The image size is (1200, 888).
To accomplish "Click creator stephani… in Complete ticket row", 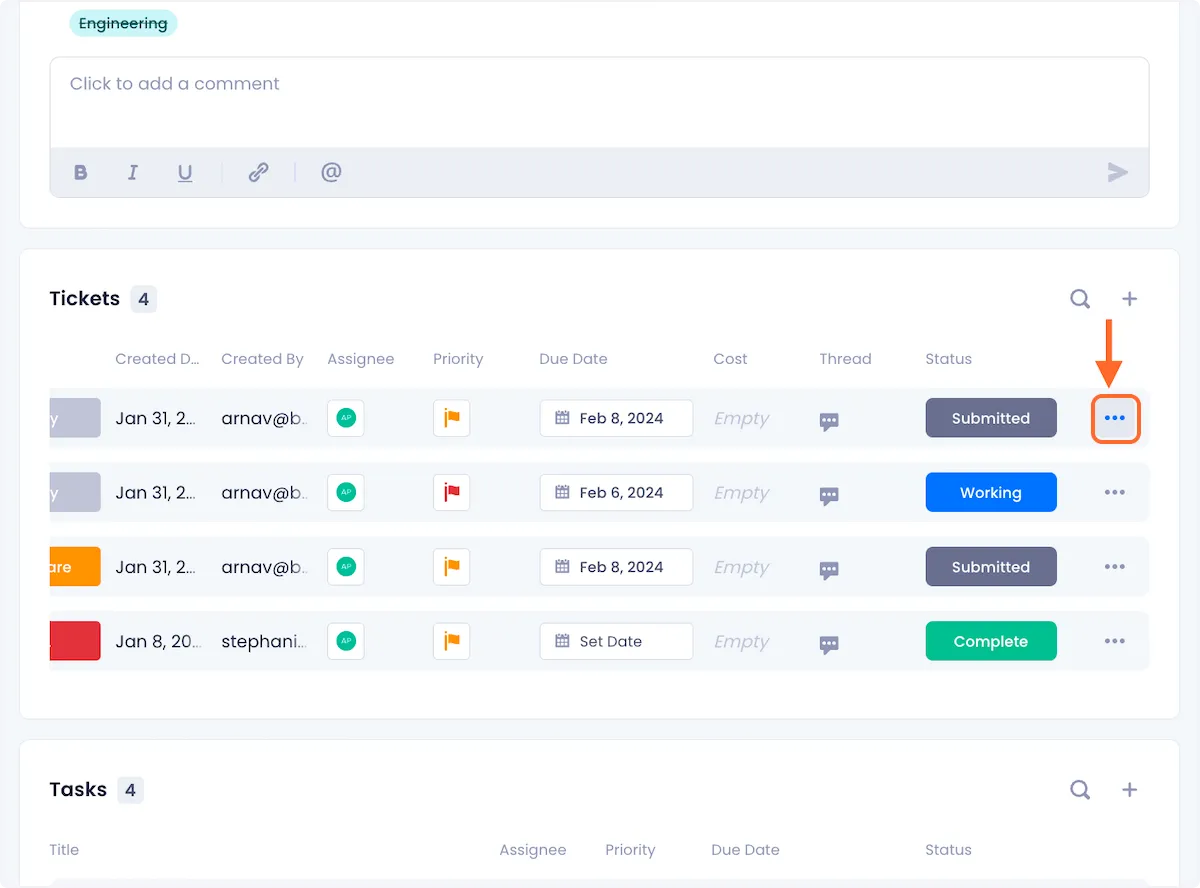I will (x=264, y=641).
